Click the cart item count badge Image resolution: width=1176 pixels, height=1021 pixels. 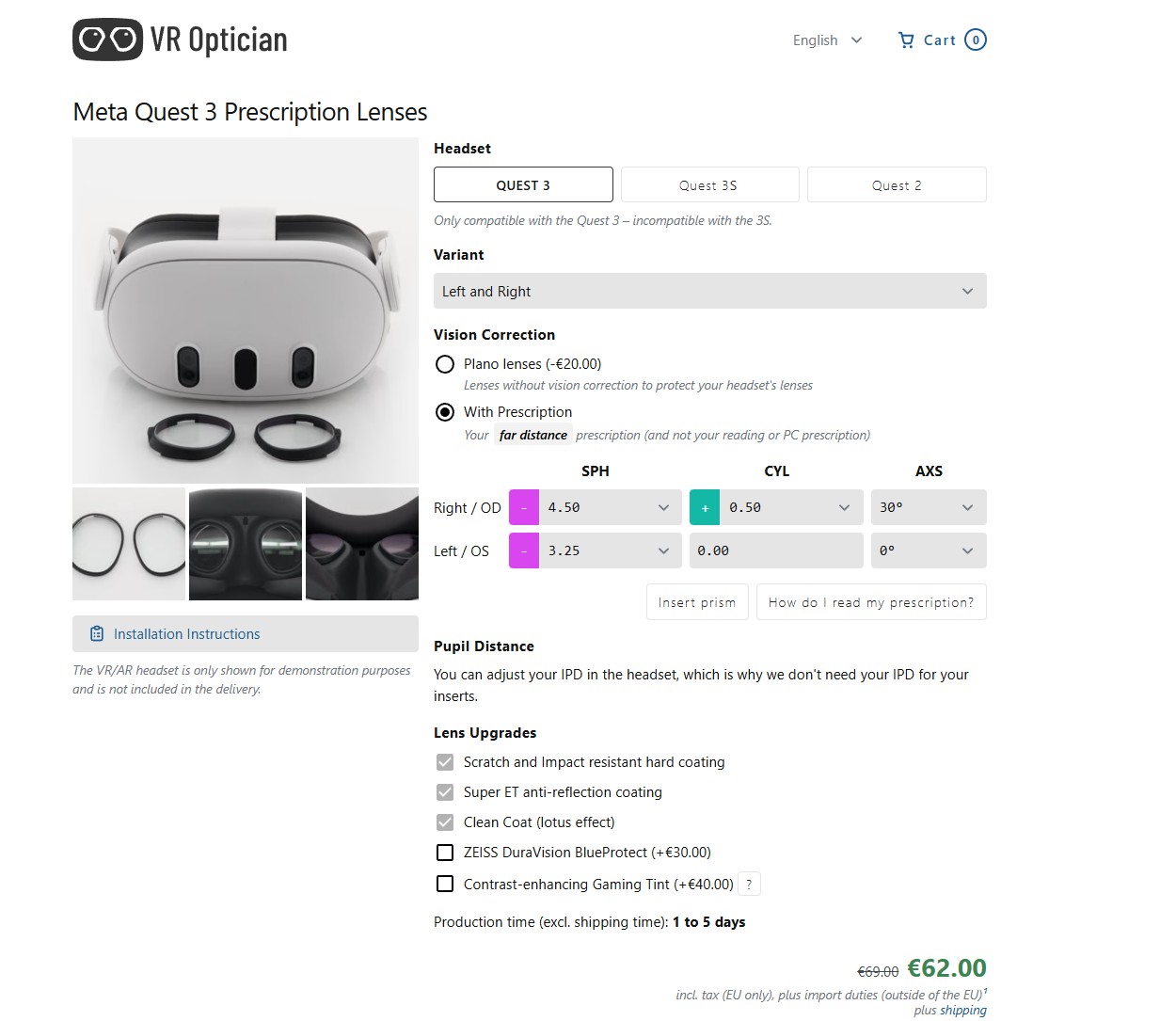tap(976, 40)
